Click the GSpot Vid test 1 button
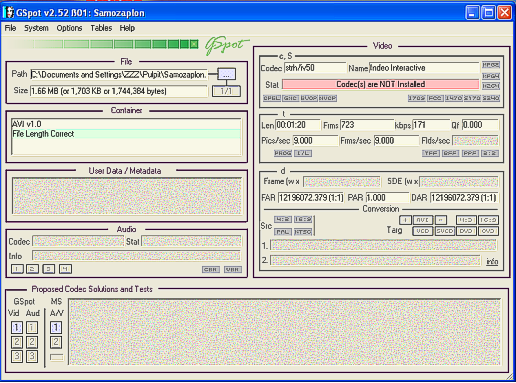 click(x=17, y=328)
